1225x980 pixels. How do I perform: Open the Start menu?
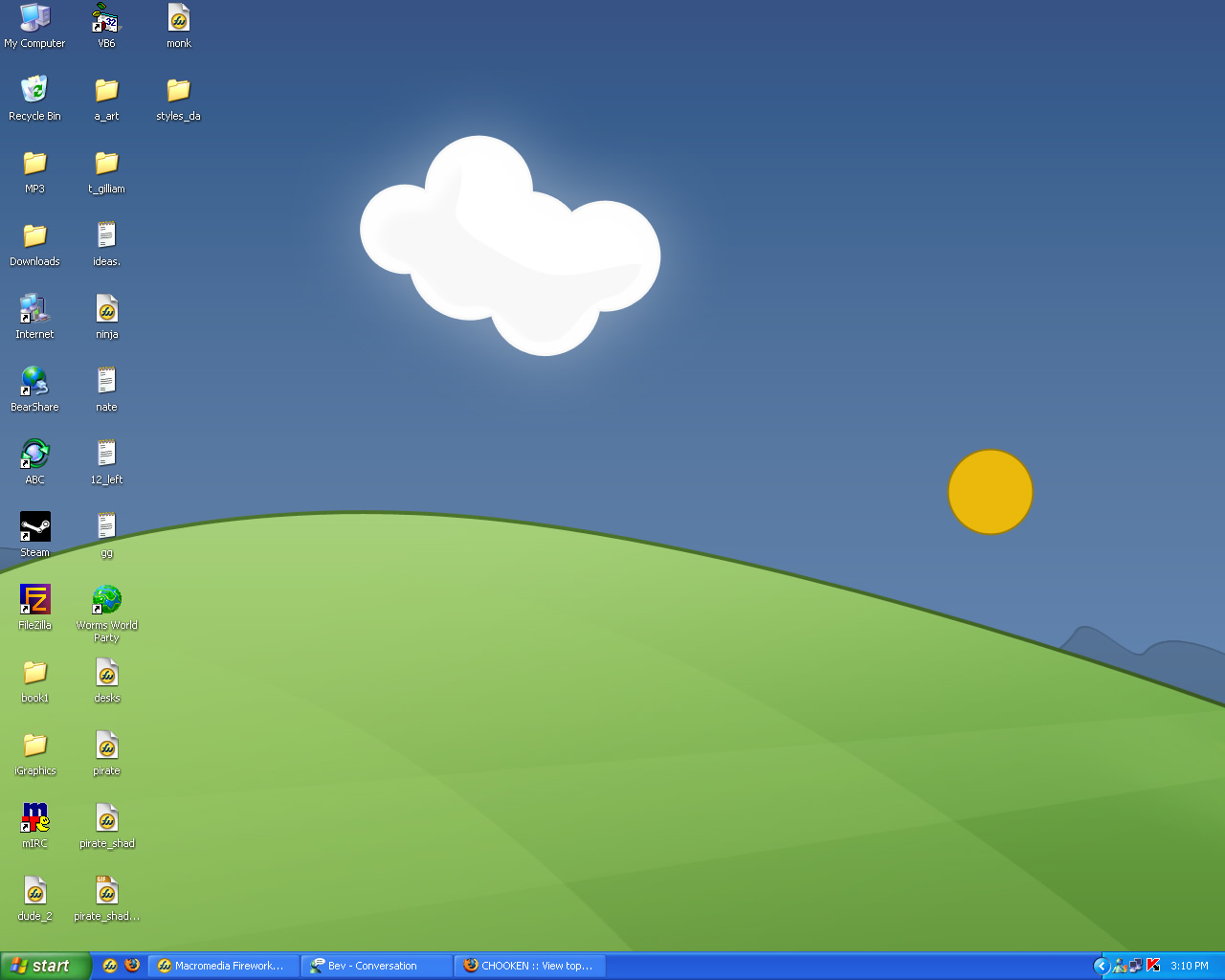45,966
